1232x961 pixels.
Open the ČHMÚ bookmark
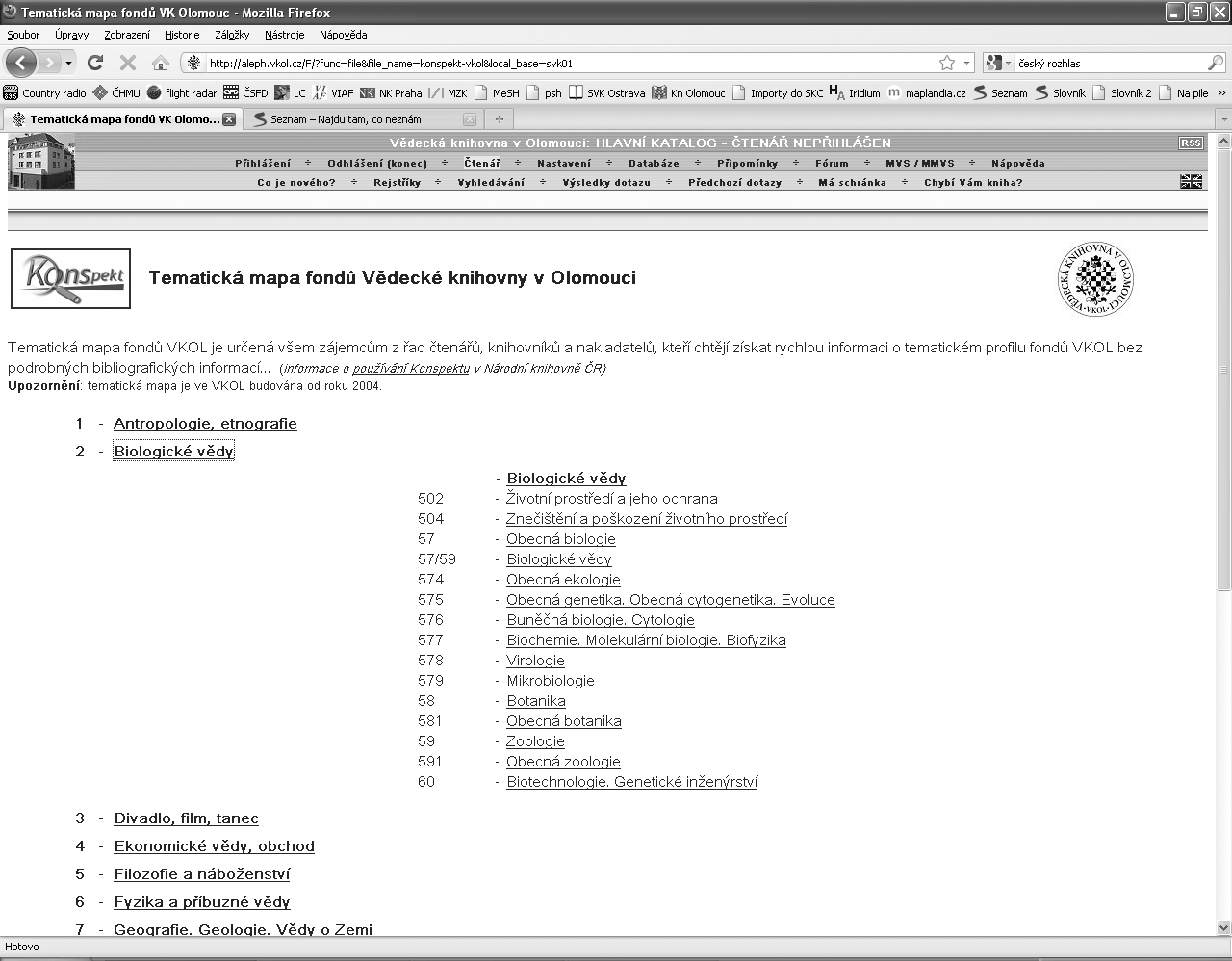point(116,93)
